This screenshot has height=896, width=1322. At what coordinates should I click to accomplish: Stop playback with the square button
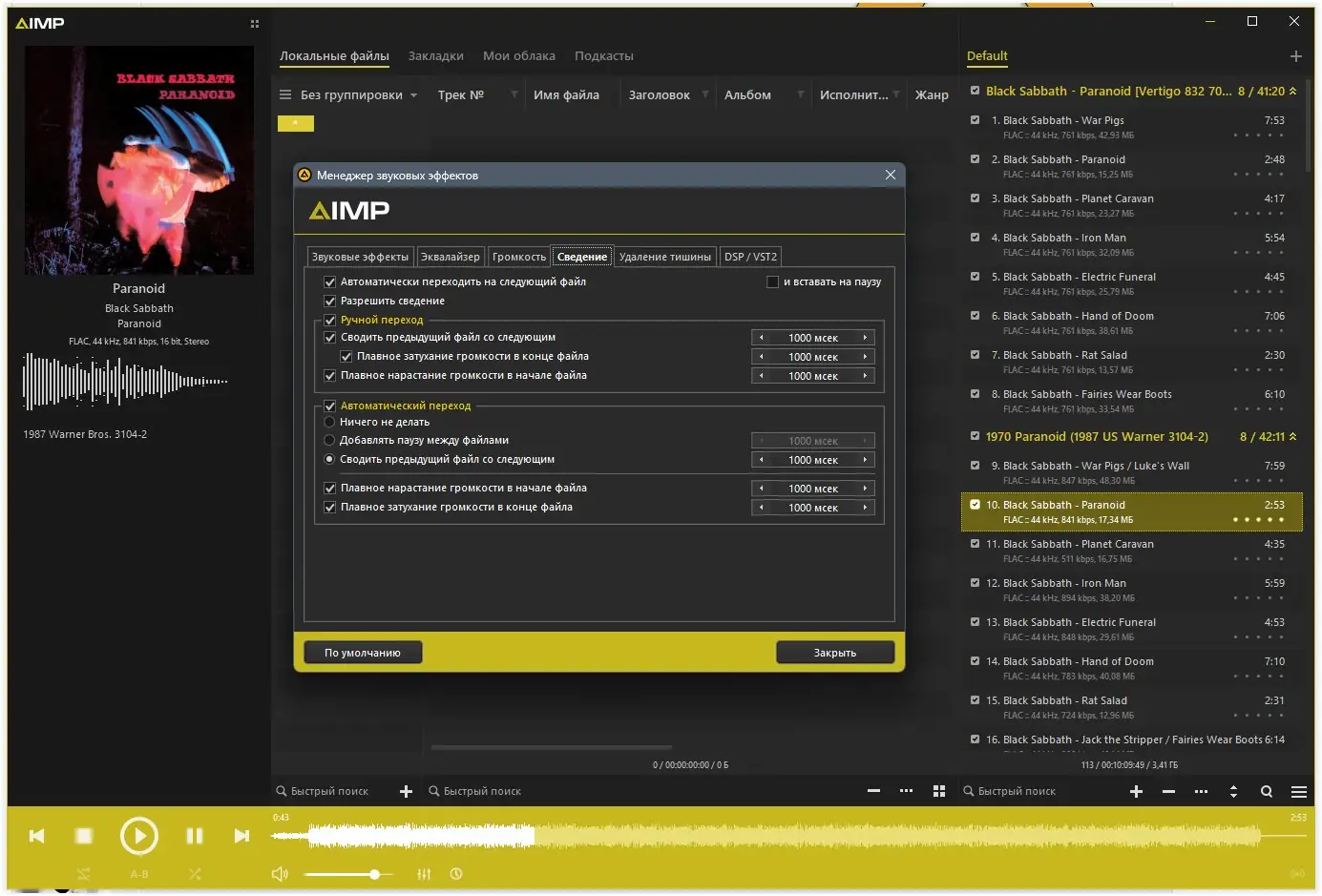coord(84,836)
